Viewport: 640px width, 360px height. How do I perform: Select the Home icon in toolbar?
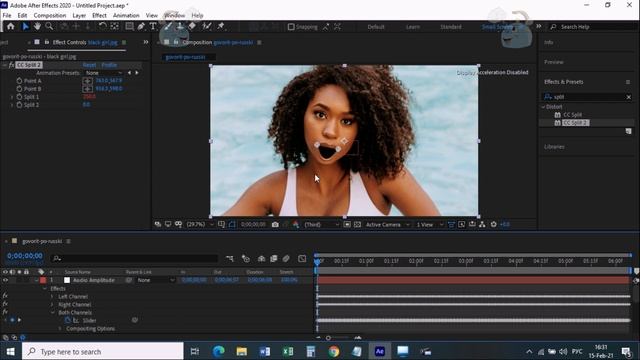click(x=11, y=26)
